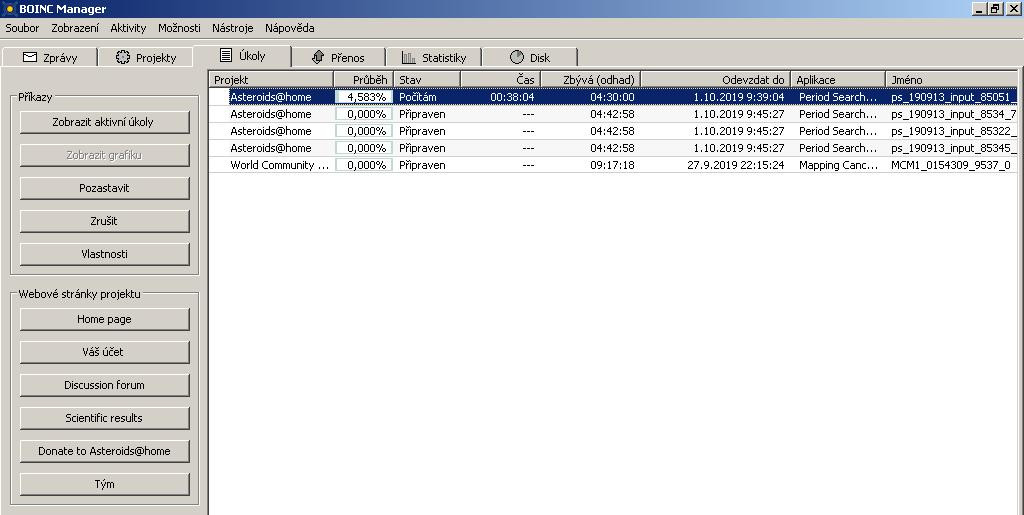Open the Aktivity menu
Viewport: 1024px width, 515px height.
[x=128, y=28]
